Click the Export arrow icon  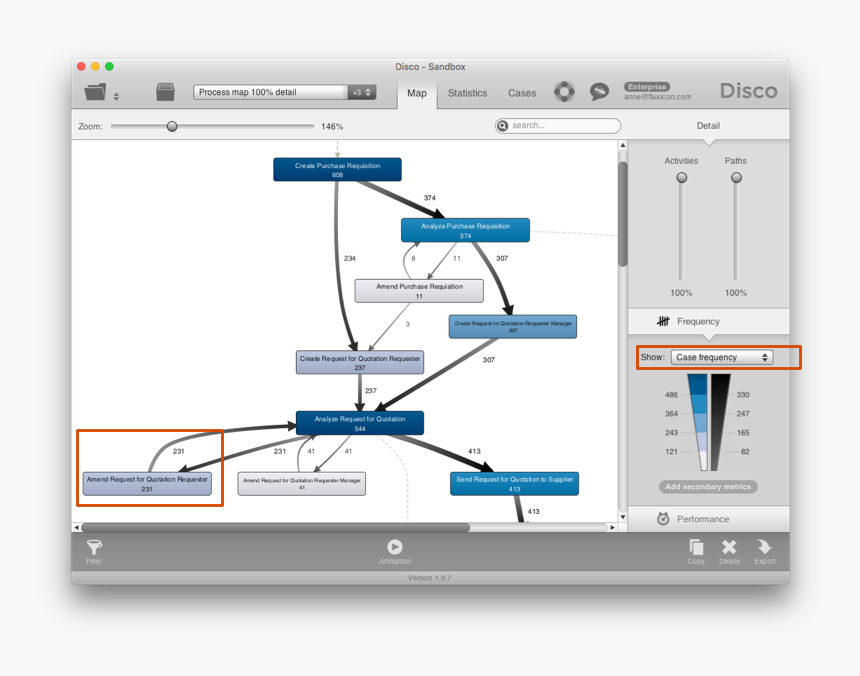click(764, 547)
